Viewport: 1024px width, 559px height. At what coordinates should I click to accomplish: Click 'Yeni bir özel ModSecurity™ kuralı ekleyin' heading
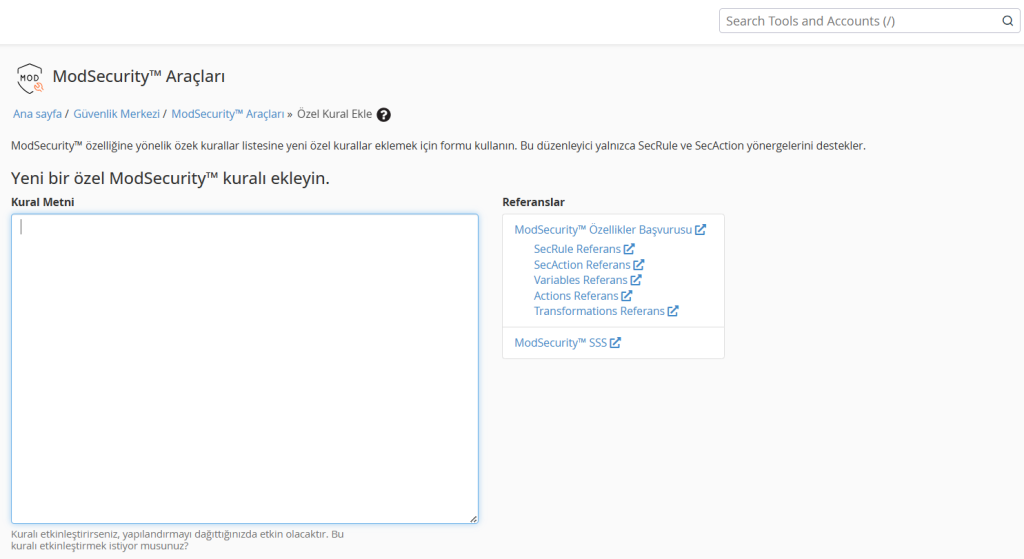pos(170,178)
